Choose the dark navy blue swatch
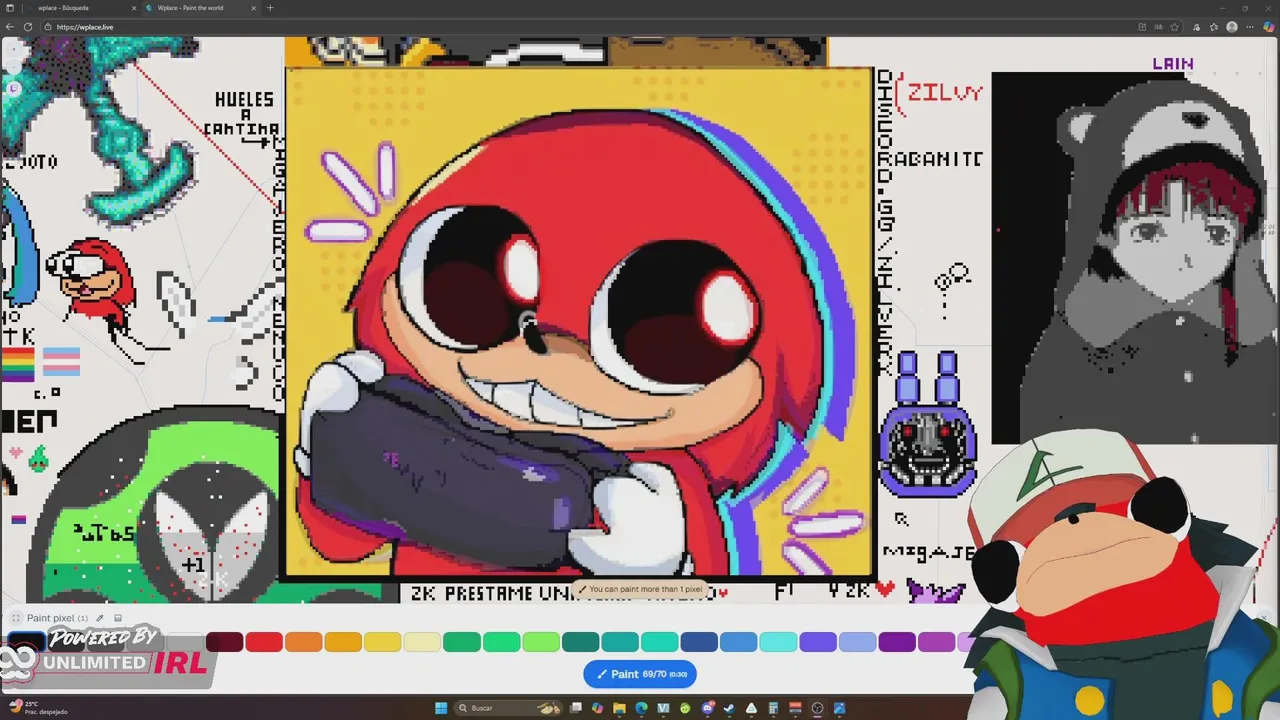Image resolution: width=1280 pixels, height=720 pixels. [699, 642]
